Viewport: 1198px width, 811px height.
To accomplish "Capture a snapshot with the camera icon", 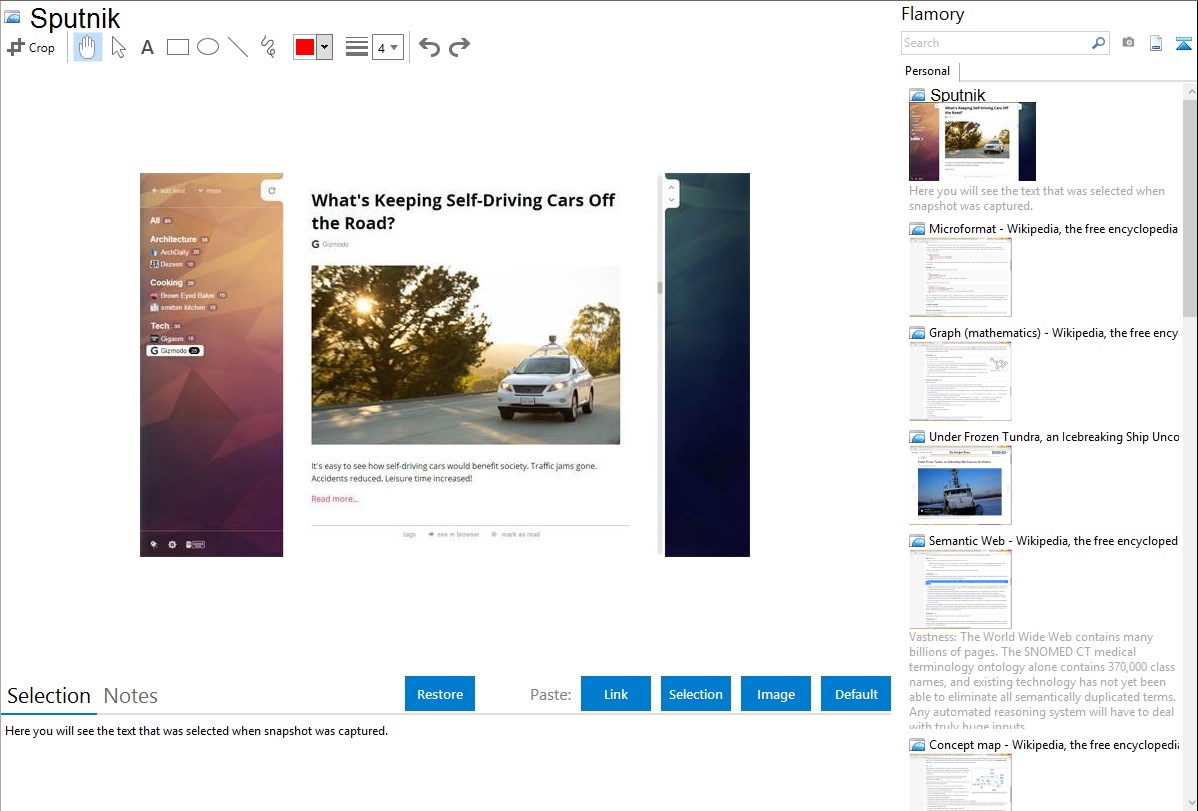I will [x=1128, y=43].
